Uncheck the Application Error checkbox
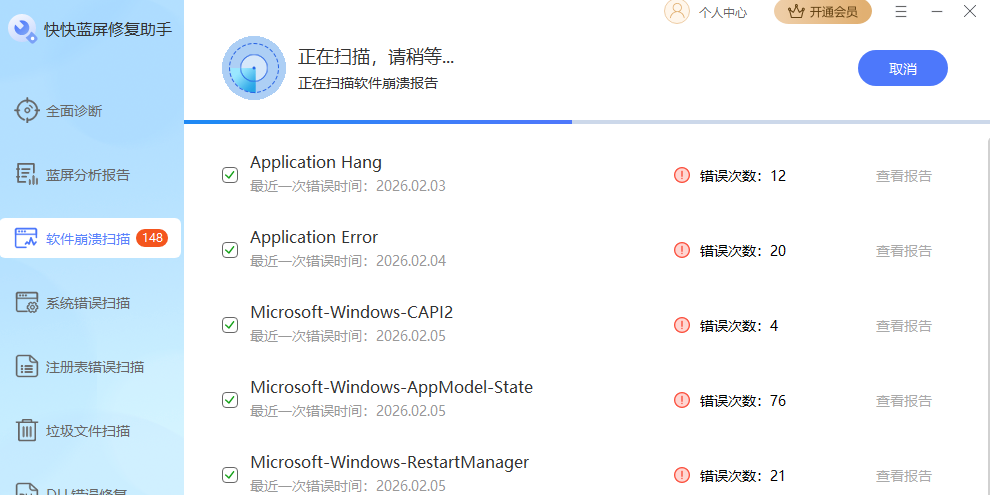The height and width of the screenshot is (495, 990). [230, 250]
